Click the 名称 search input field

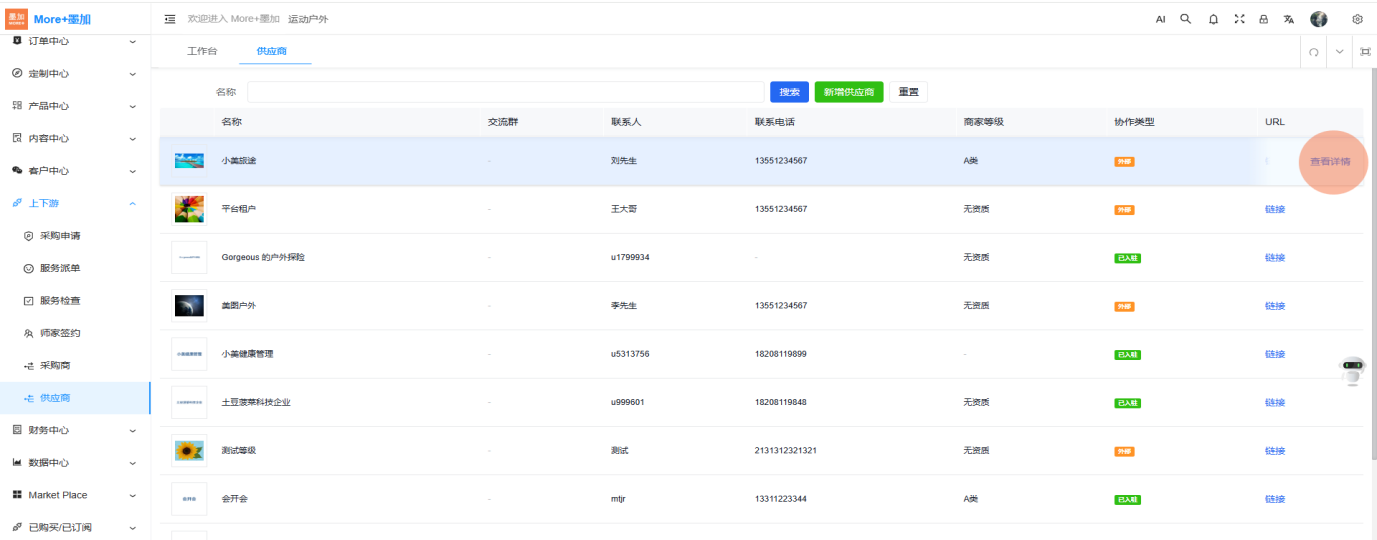point(505,92)
